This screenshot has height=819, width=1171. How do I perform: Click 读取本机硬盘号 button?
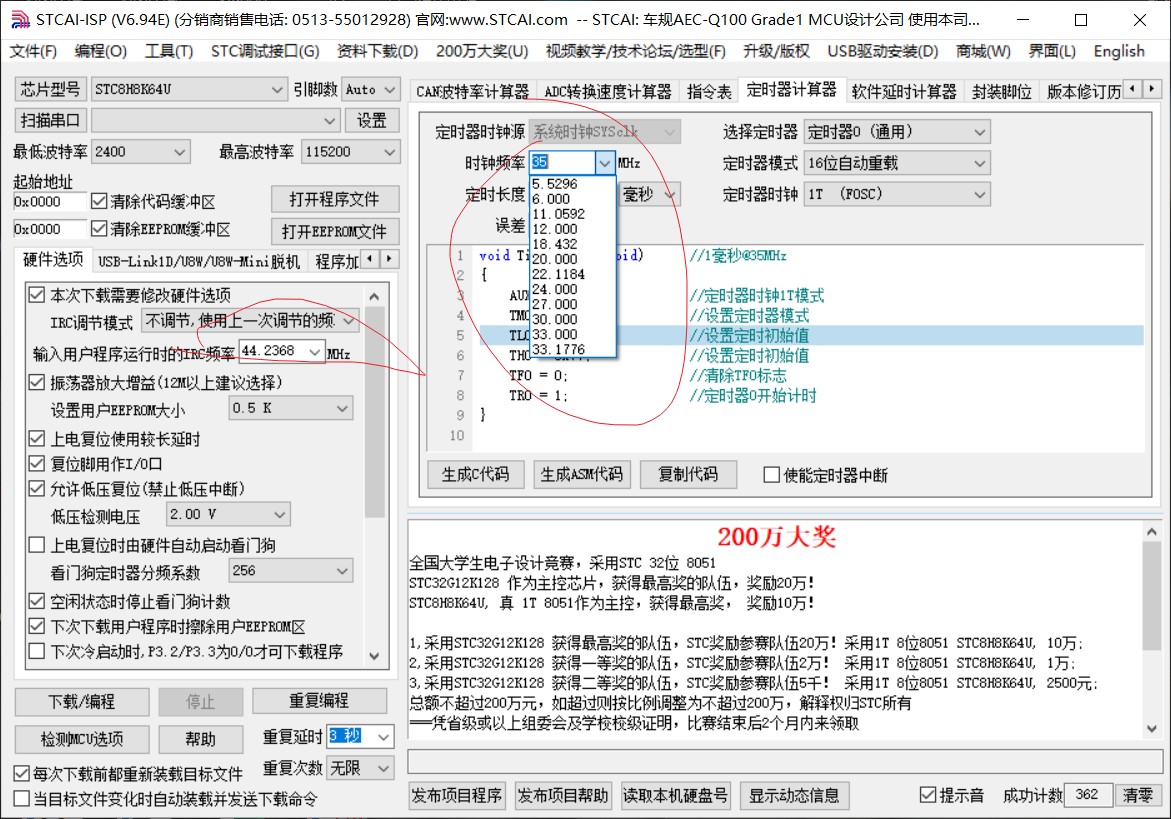[x=675, y=795]
